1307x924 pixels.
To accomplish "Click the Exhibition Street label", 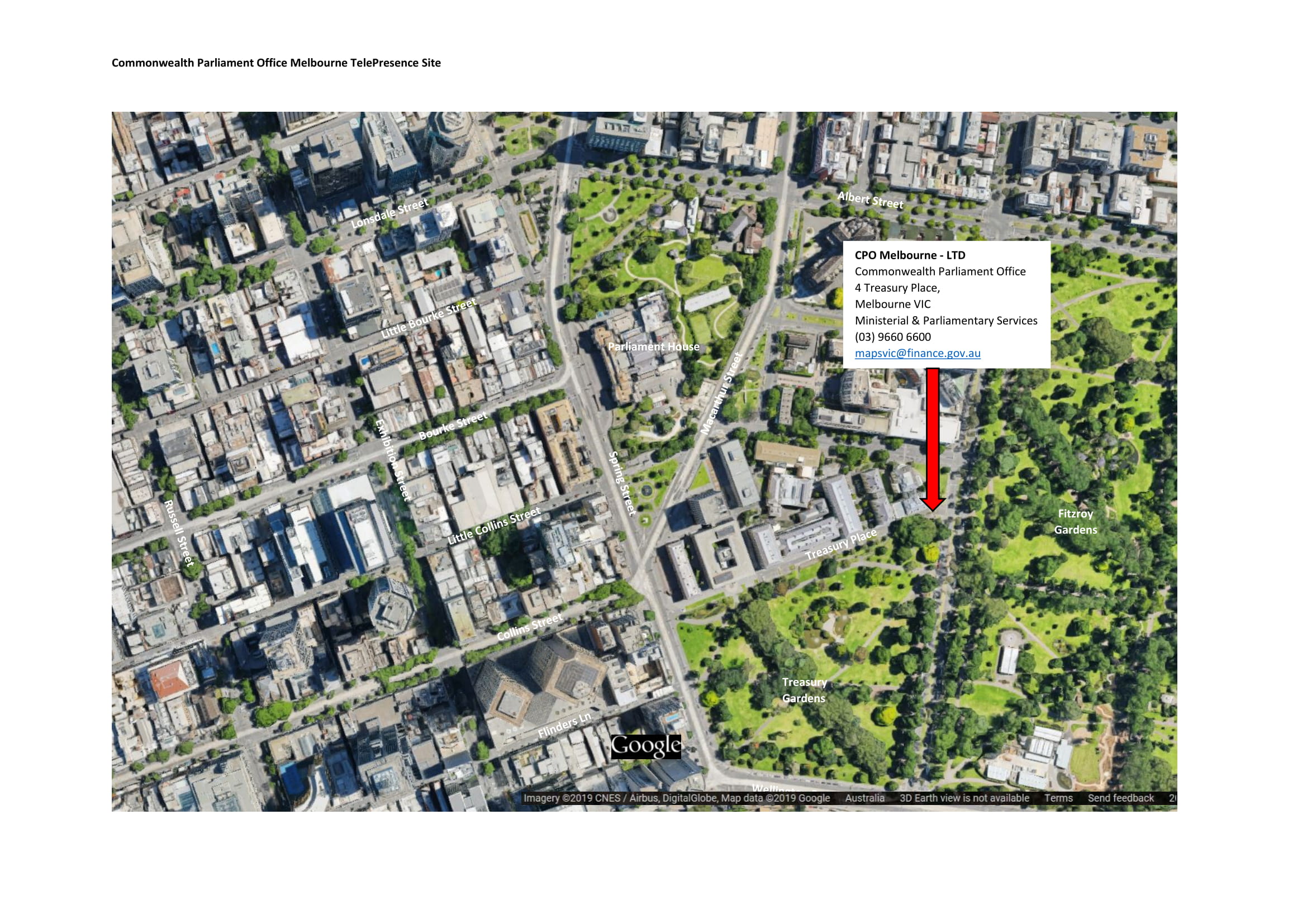I will click(393, 460).
